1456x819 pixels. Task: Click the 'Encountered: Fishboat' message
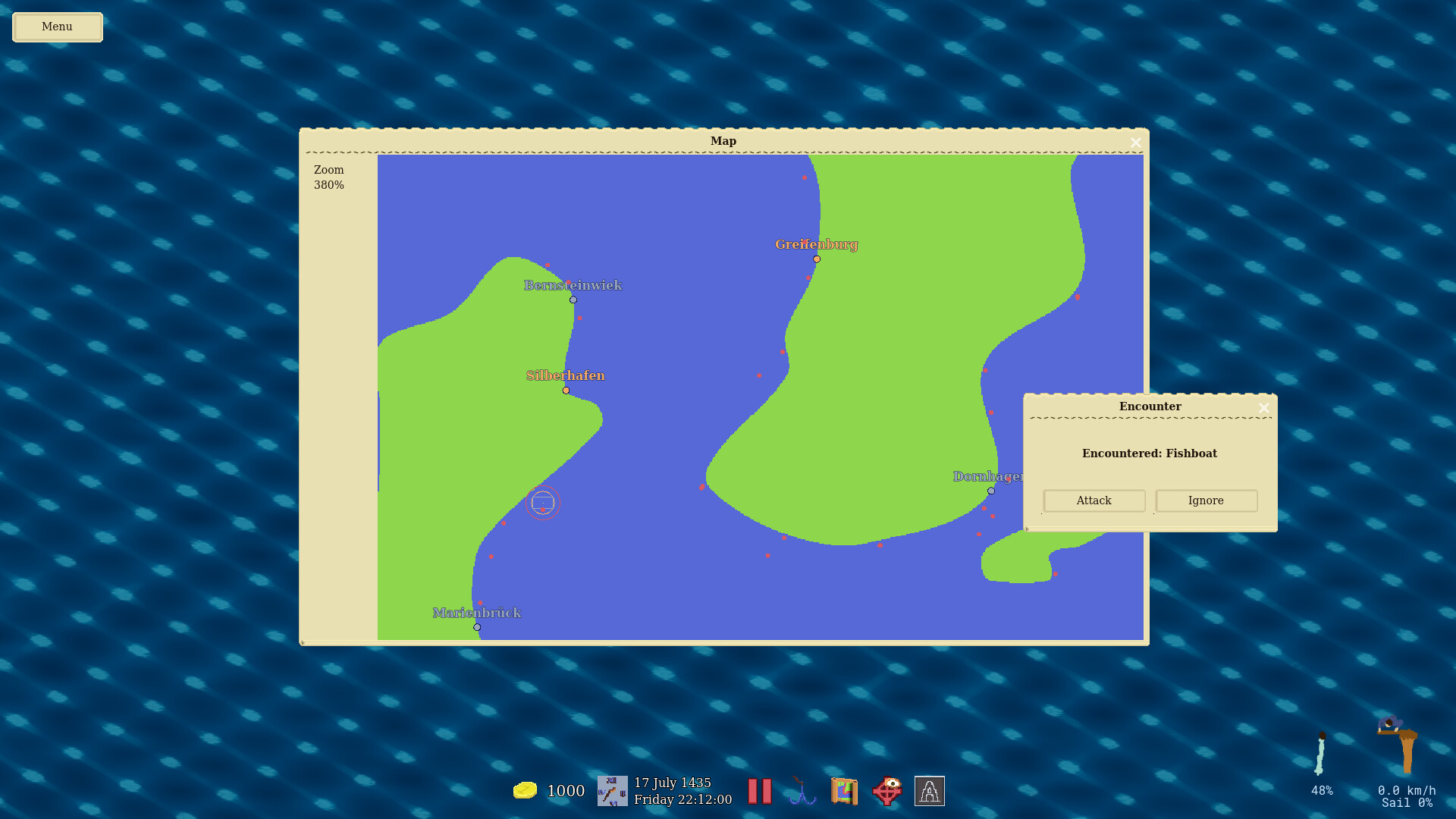pyautogui.click(x=1150, y=453)
